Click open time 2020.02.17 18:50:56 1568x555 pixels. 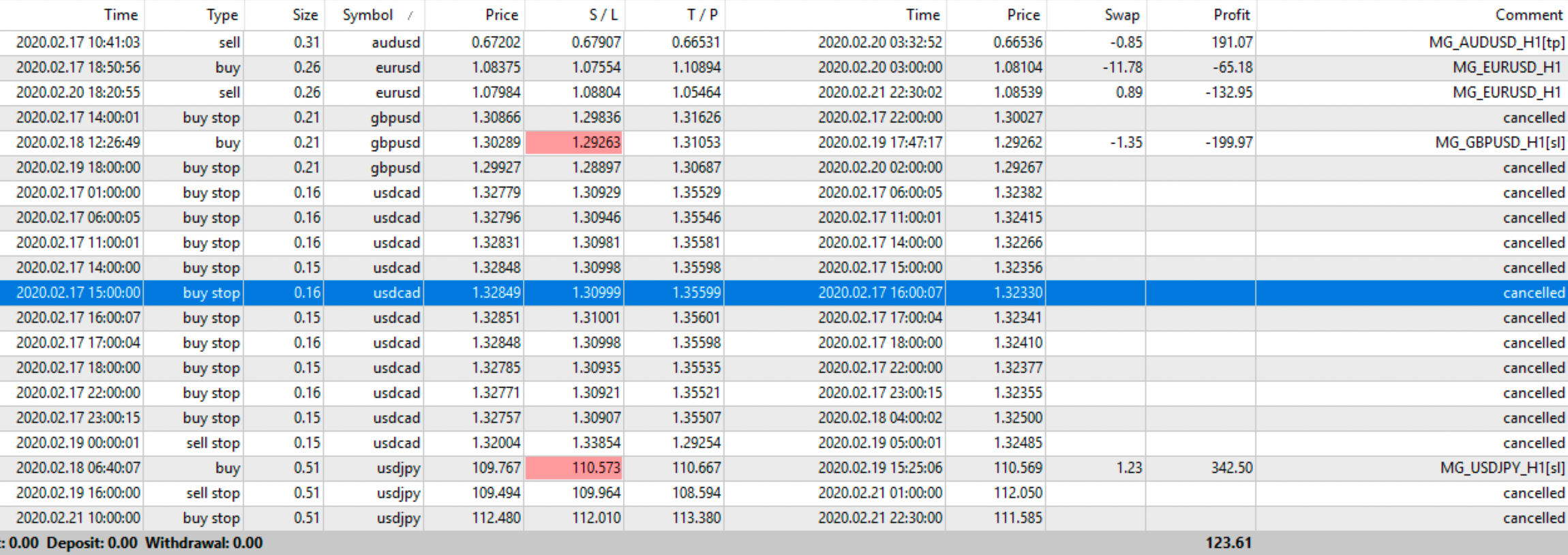point(78,67)
